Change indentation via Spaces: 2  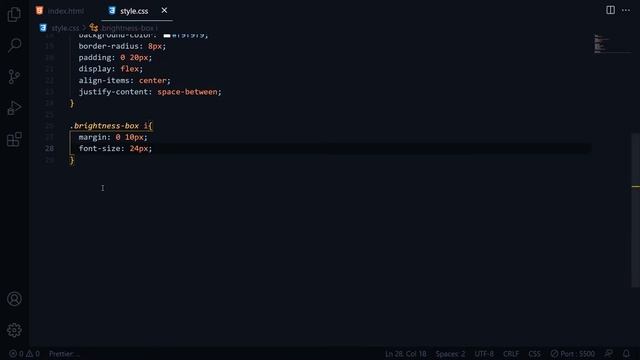450,353
